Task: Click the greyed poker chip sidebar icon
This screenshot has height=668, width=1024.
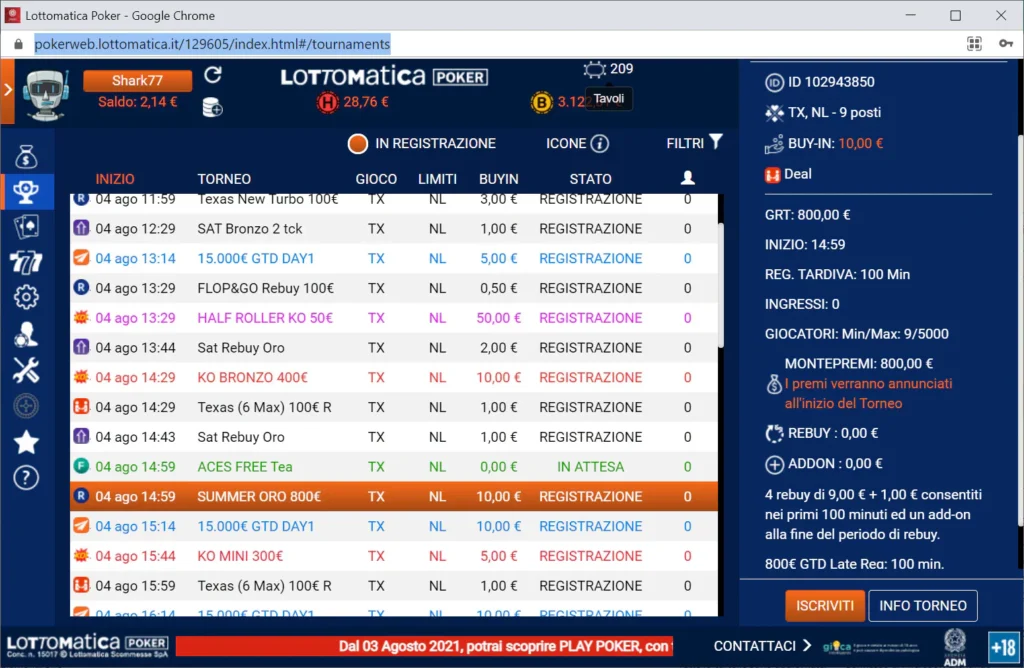Action: (x=26, y=406)
